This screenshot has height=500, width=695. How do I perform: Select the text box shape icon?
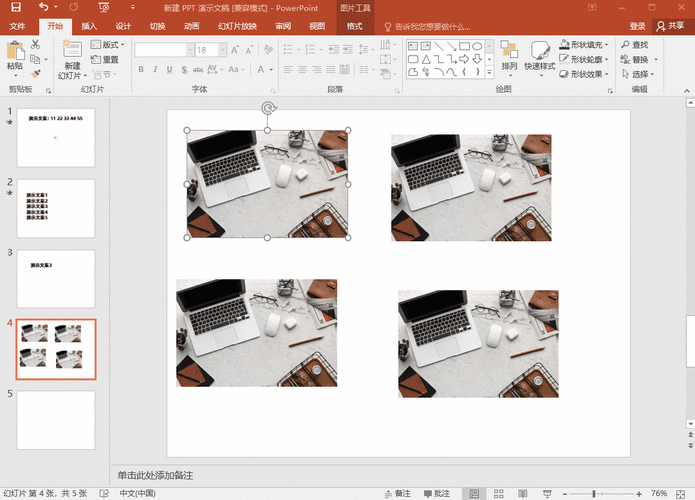click(413, 46)
